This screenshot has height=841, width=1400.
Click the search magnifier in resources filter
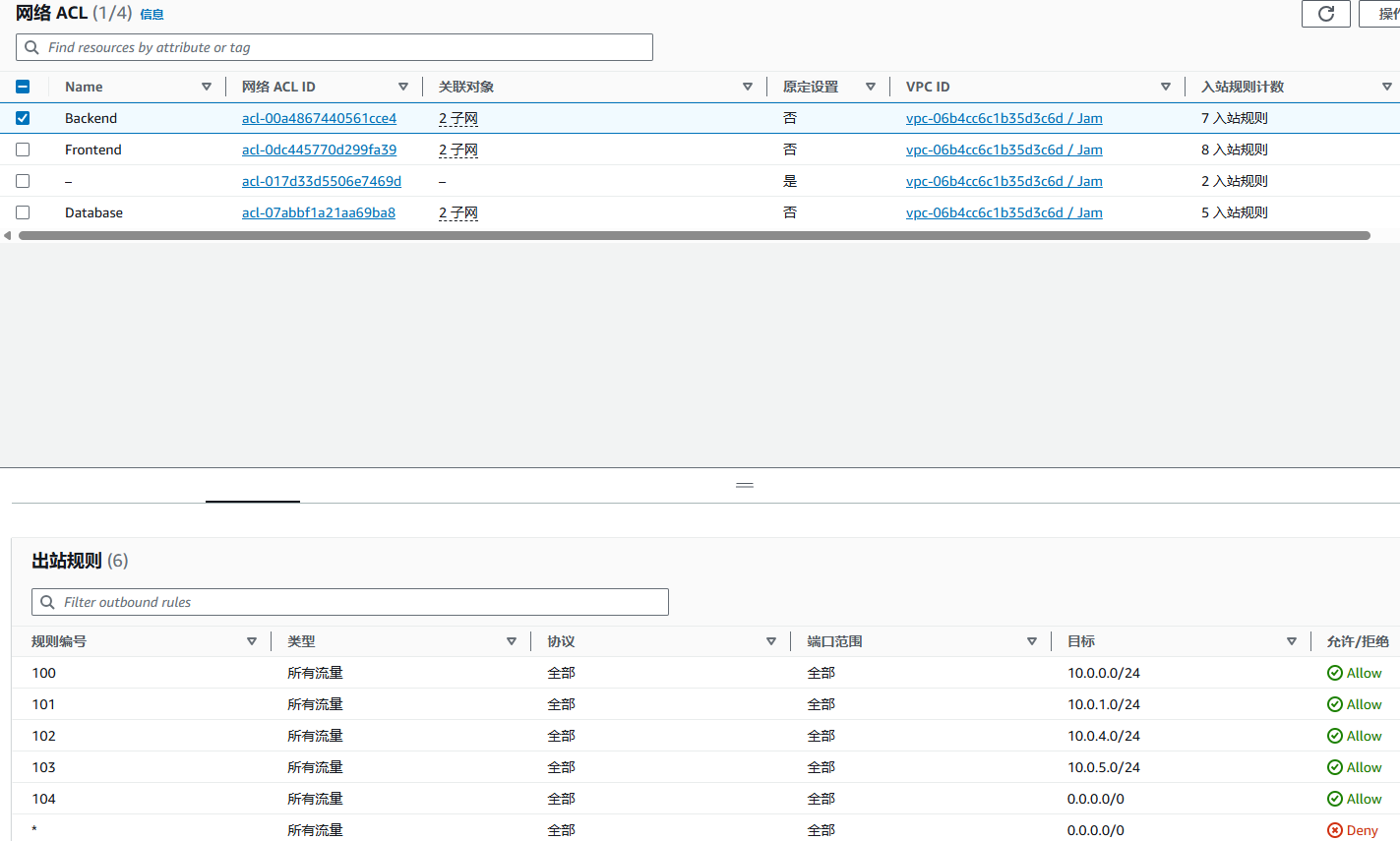31,47
